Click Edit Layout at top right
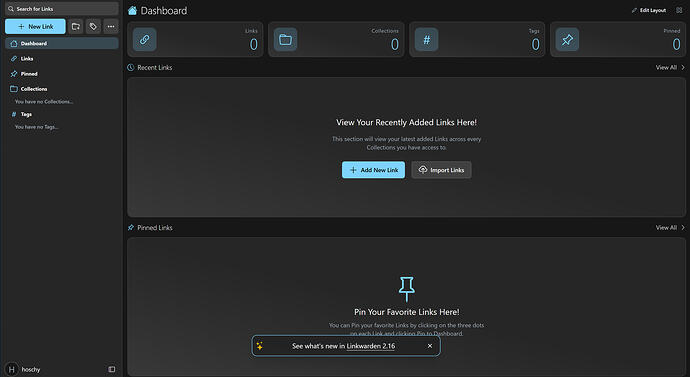690x377 pixels. click(x=649, y=10)
